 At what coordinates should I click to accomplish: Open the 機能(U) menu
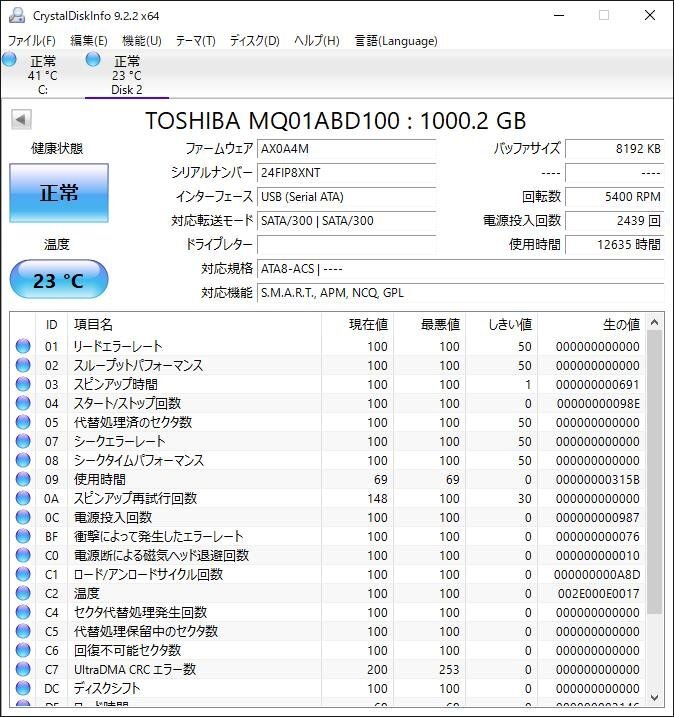tap(142, 41)
